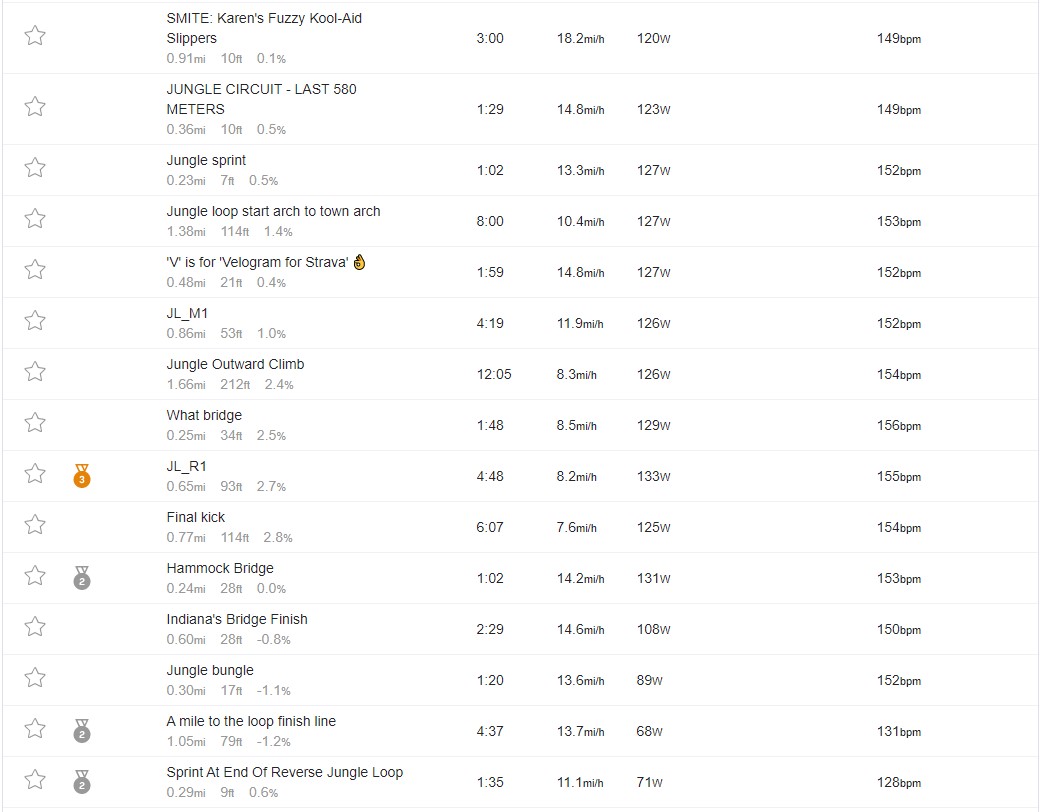Star the JL_R1 segment
1042x812 pixels.
click(35, 474)
